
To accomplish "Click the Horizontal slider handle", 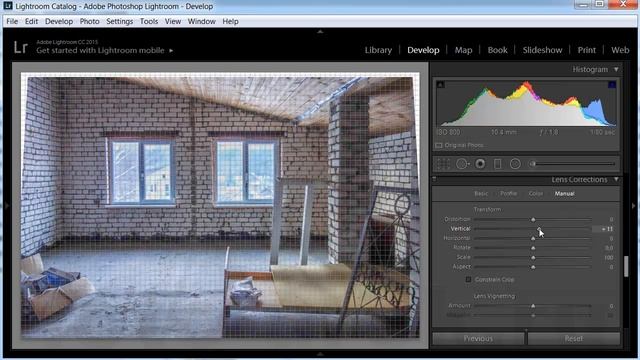I will (x=533, y=238).
